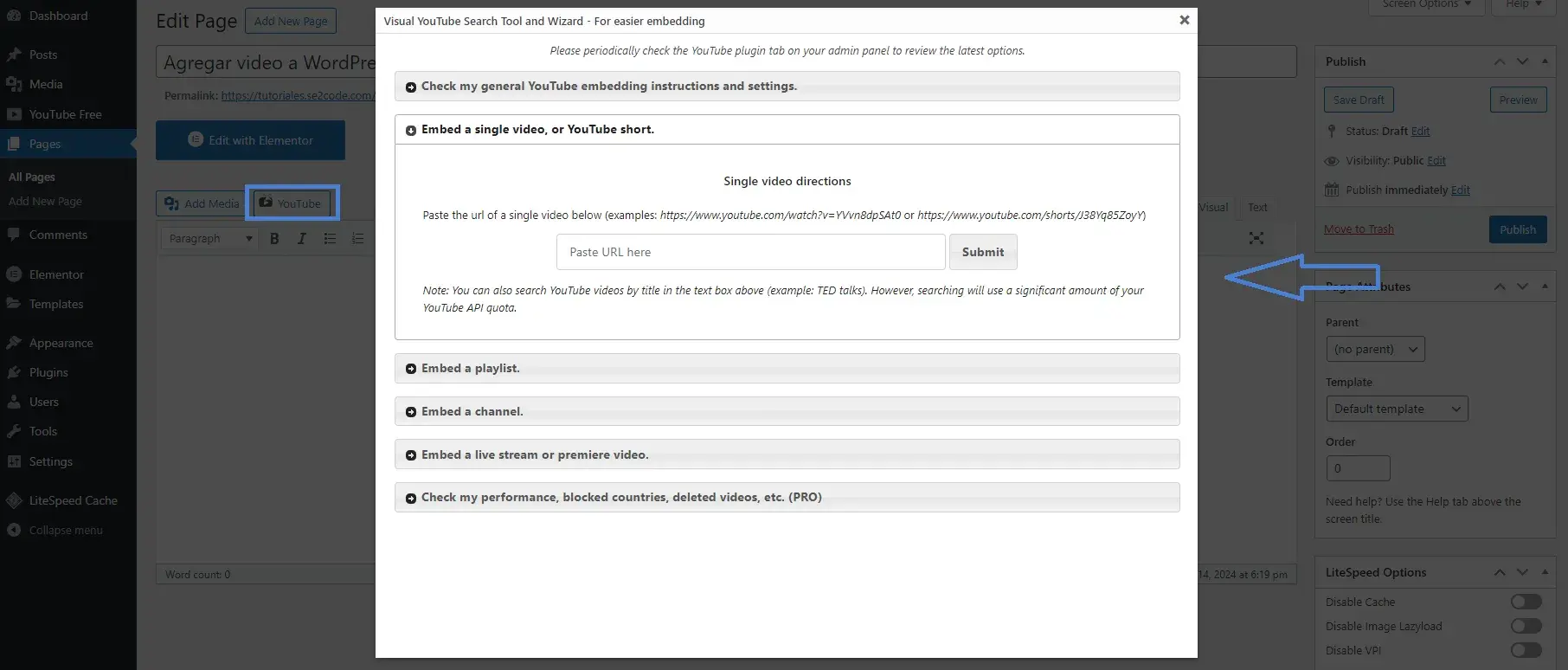Open Plugins in the admin sidebar
Screen dimensions: 1568x670
[x=48, y=372]
